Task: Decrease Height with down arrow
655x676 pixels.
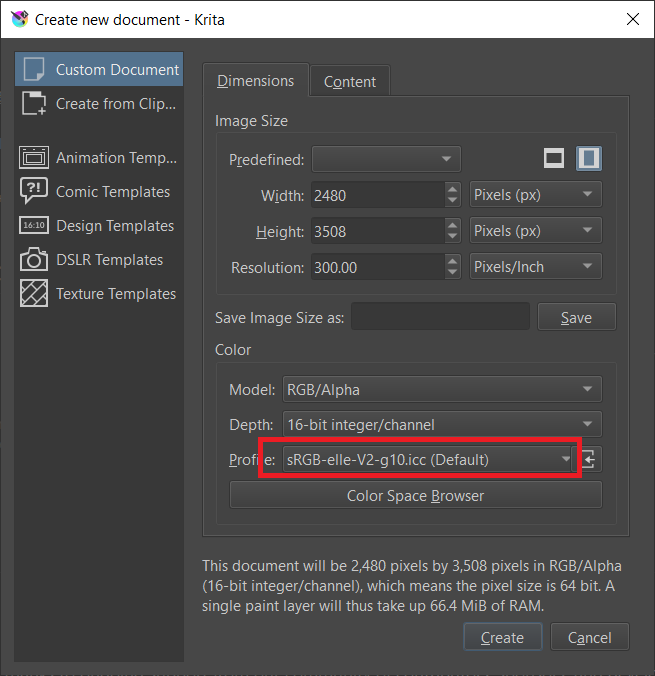Action: (x=452, y=237)
